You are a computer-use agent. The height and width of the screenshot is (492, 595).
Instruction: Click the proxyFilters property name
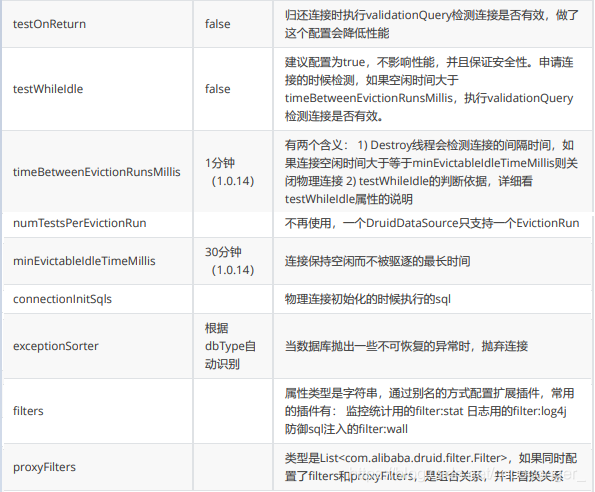click(x=44, y=467)
